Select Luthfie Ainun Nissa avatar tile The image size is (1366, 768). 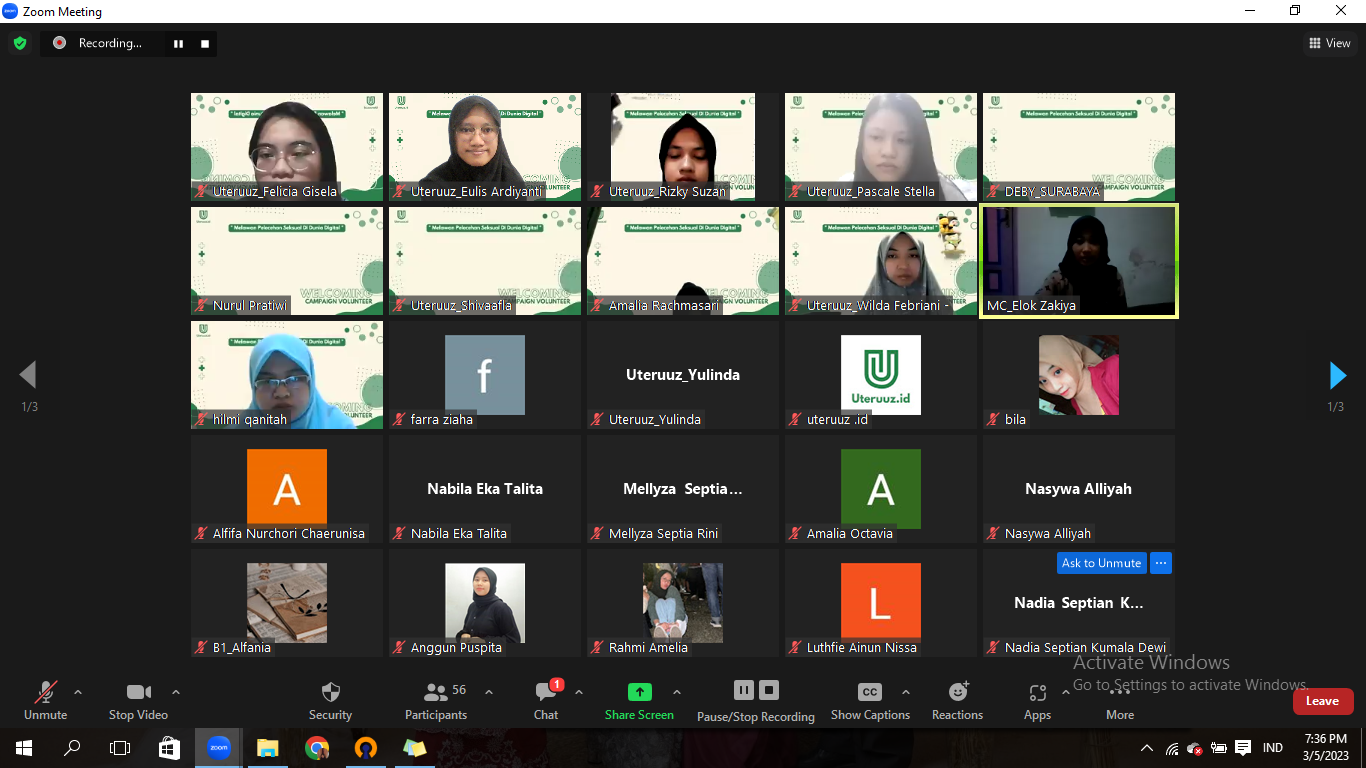pyautogui.click(x=881, y=603)
